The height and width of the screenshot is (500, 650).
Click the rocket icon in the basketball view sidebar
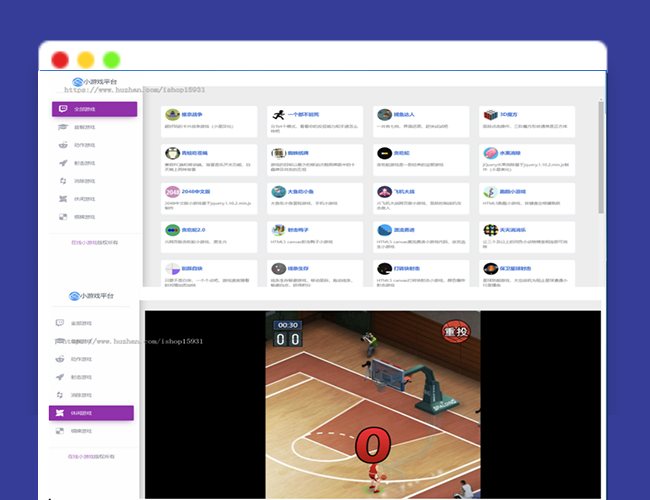60,377
